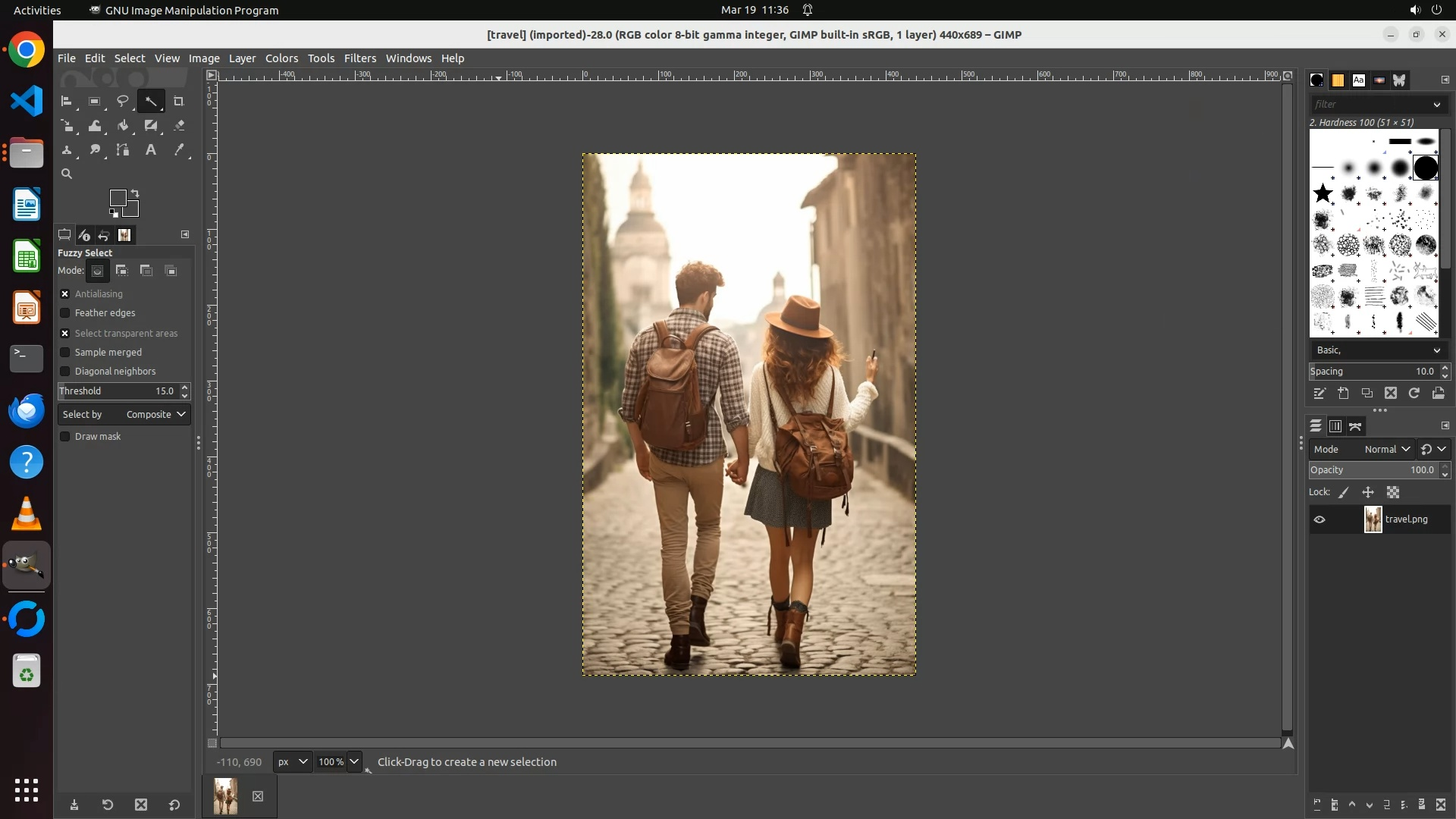Screen dimensions: 1456x819
Task: Open the Filters menu
Action: pos(359,58)
